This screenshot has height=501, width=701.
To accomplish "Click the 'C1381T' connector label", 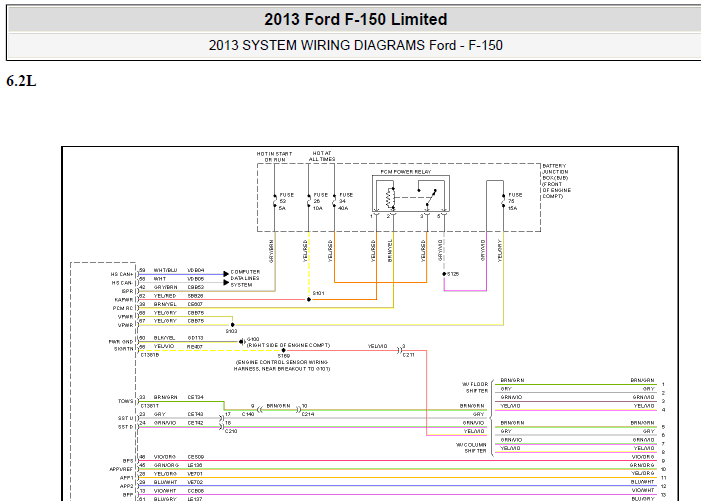I will (150, 406).
